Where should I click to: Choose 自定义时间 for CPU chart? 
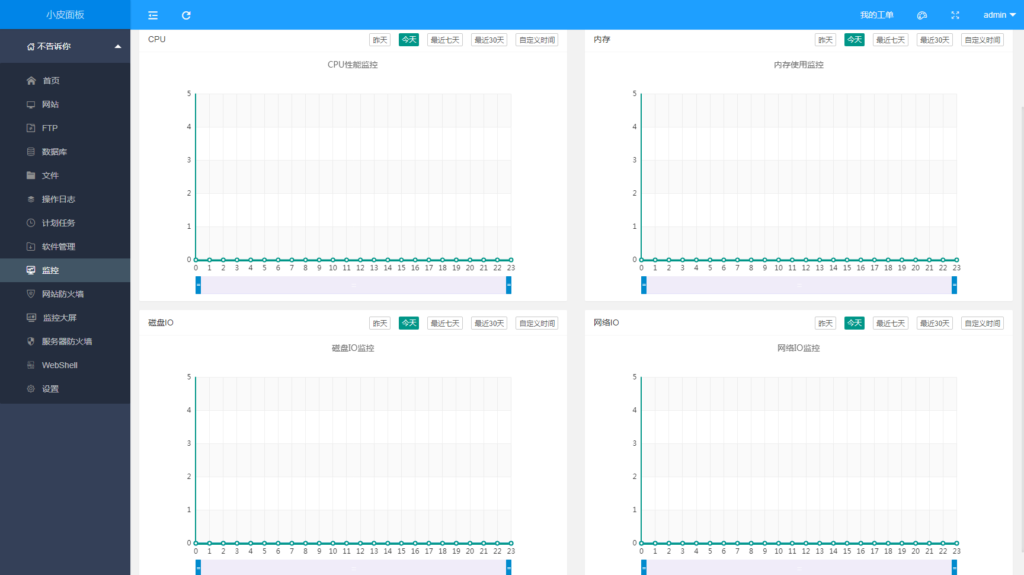click(x=537, y=40)
